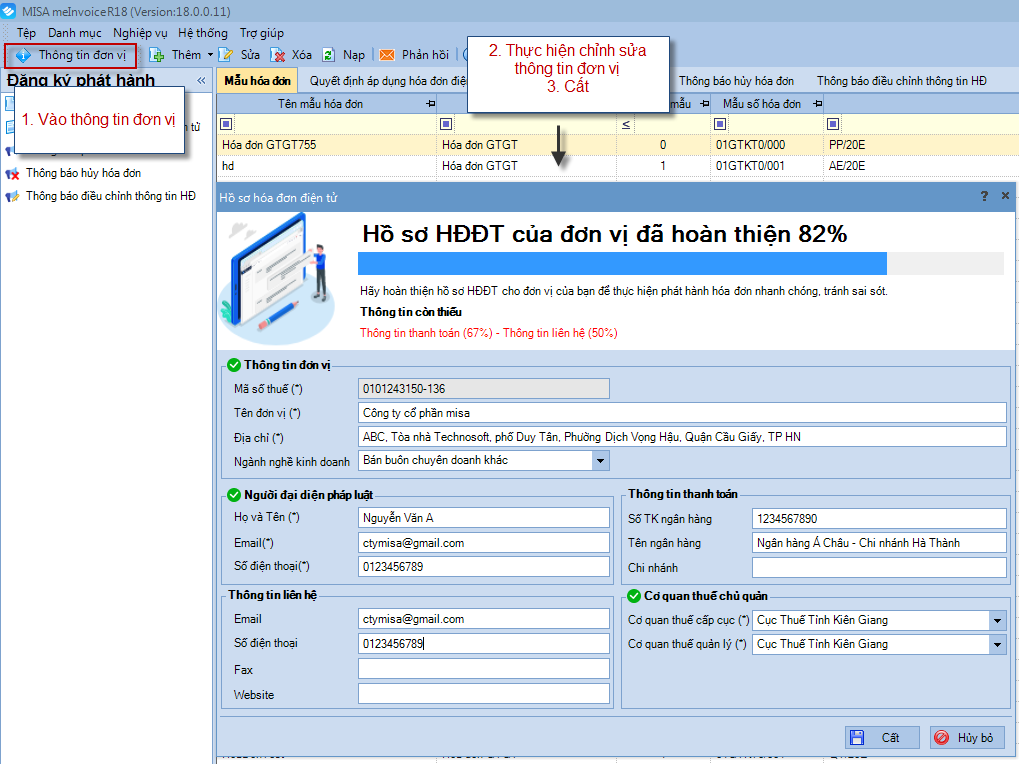Click the Thêm add icon
Screen dimensions: 1019x764
(157, 55)
